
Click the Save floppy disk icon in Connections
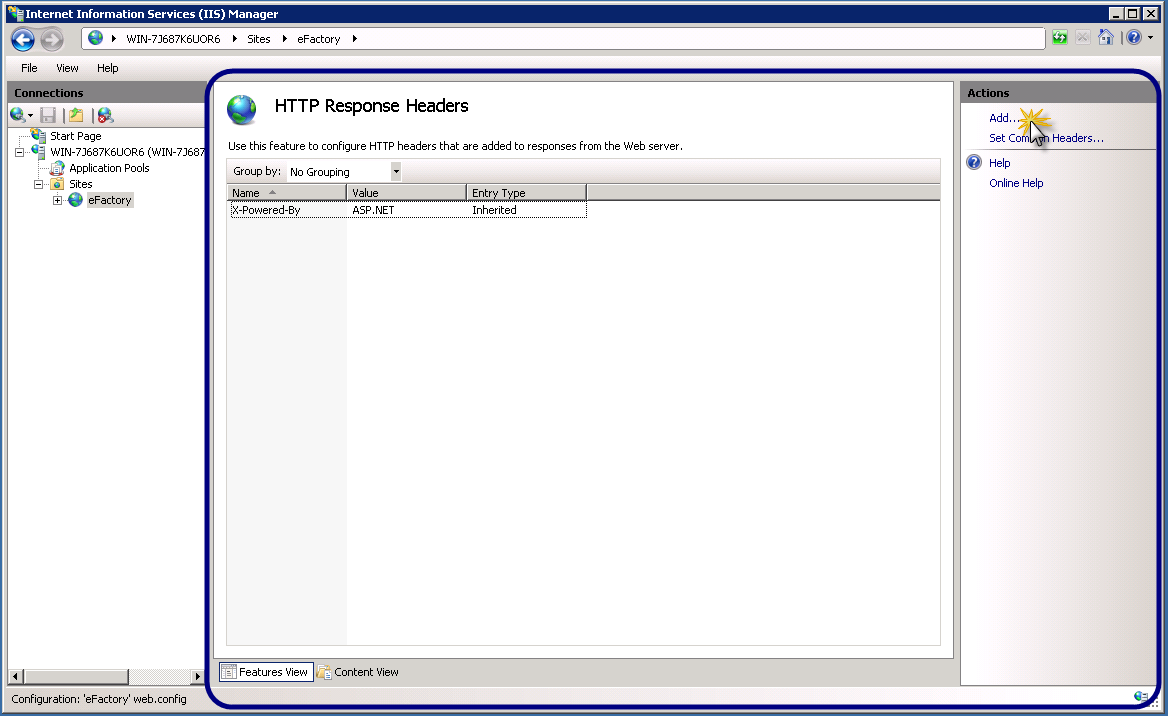click(48, 115)
